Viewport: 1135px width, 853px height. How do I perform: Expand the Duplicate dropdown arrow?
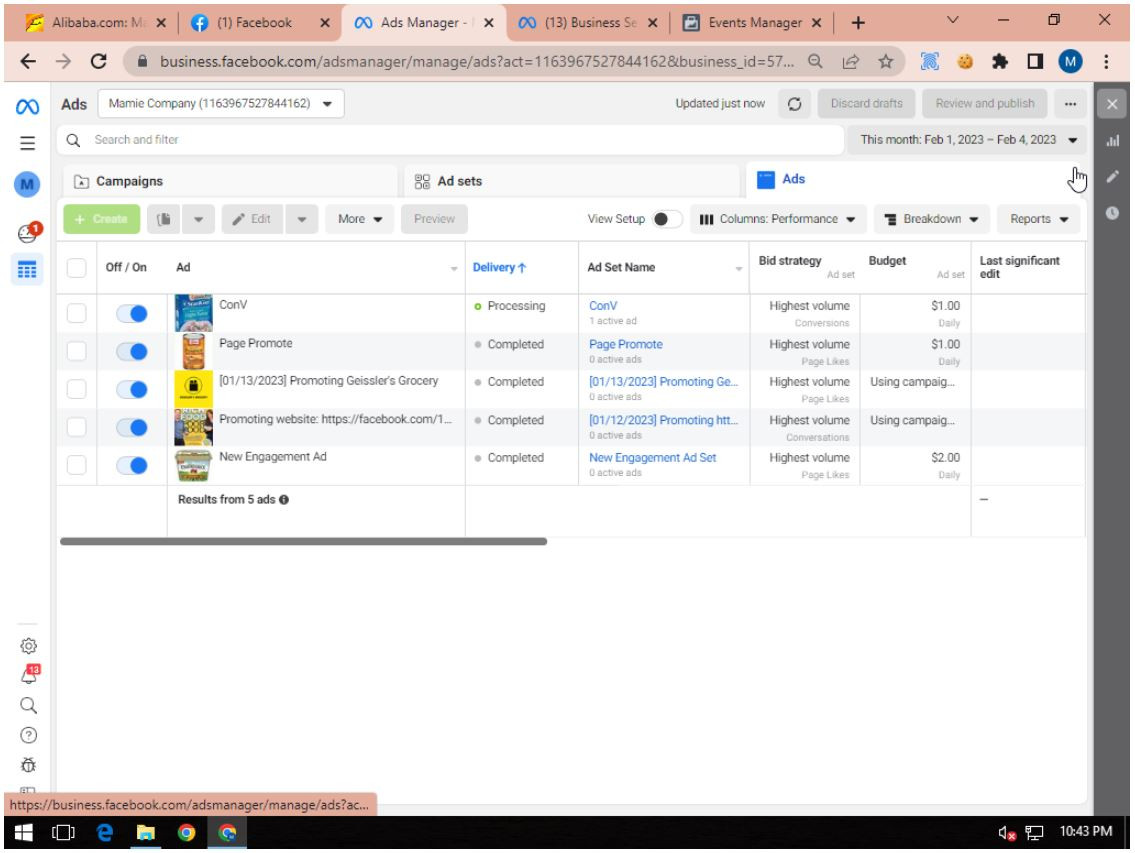(198, 219)
